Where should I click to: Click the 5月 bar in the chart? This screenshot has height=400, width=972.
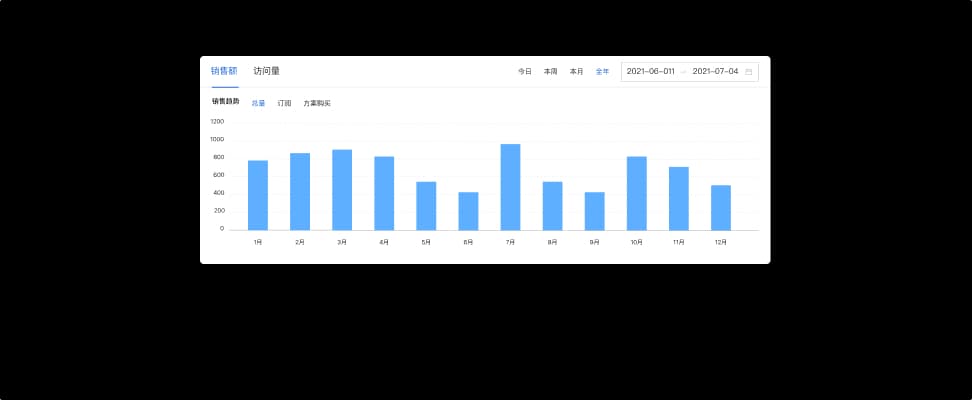point(426,206)
